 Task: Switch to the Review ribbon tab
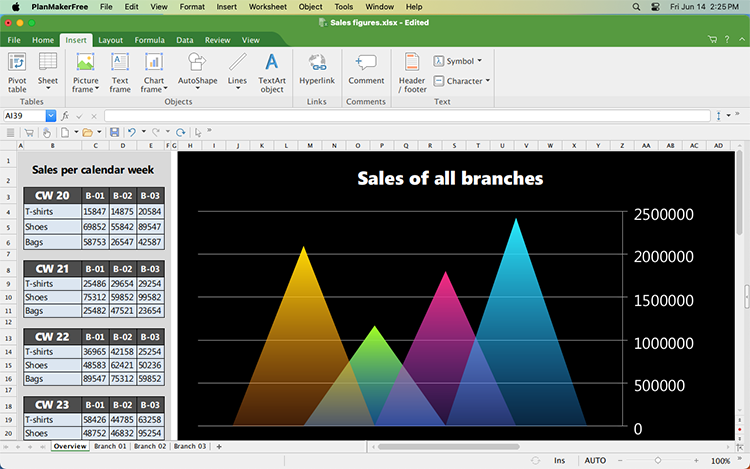pos(218,40)
